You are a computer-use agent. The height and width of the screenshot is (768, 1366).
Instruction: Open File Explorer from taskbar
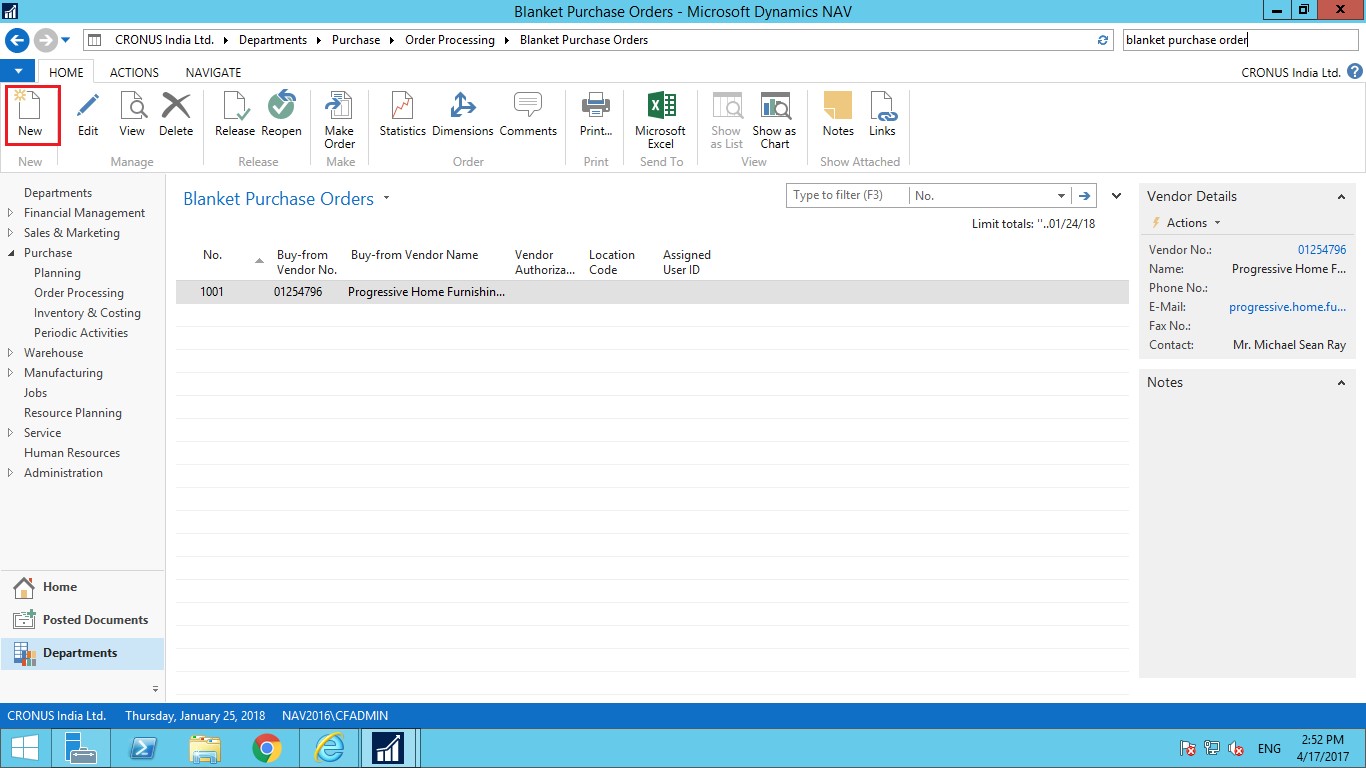[x=205, y=748]
